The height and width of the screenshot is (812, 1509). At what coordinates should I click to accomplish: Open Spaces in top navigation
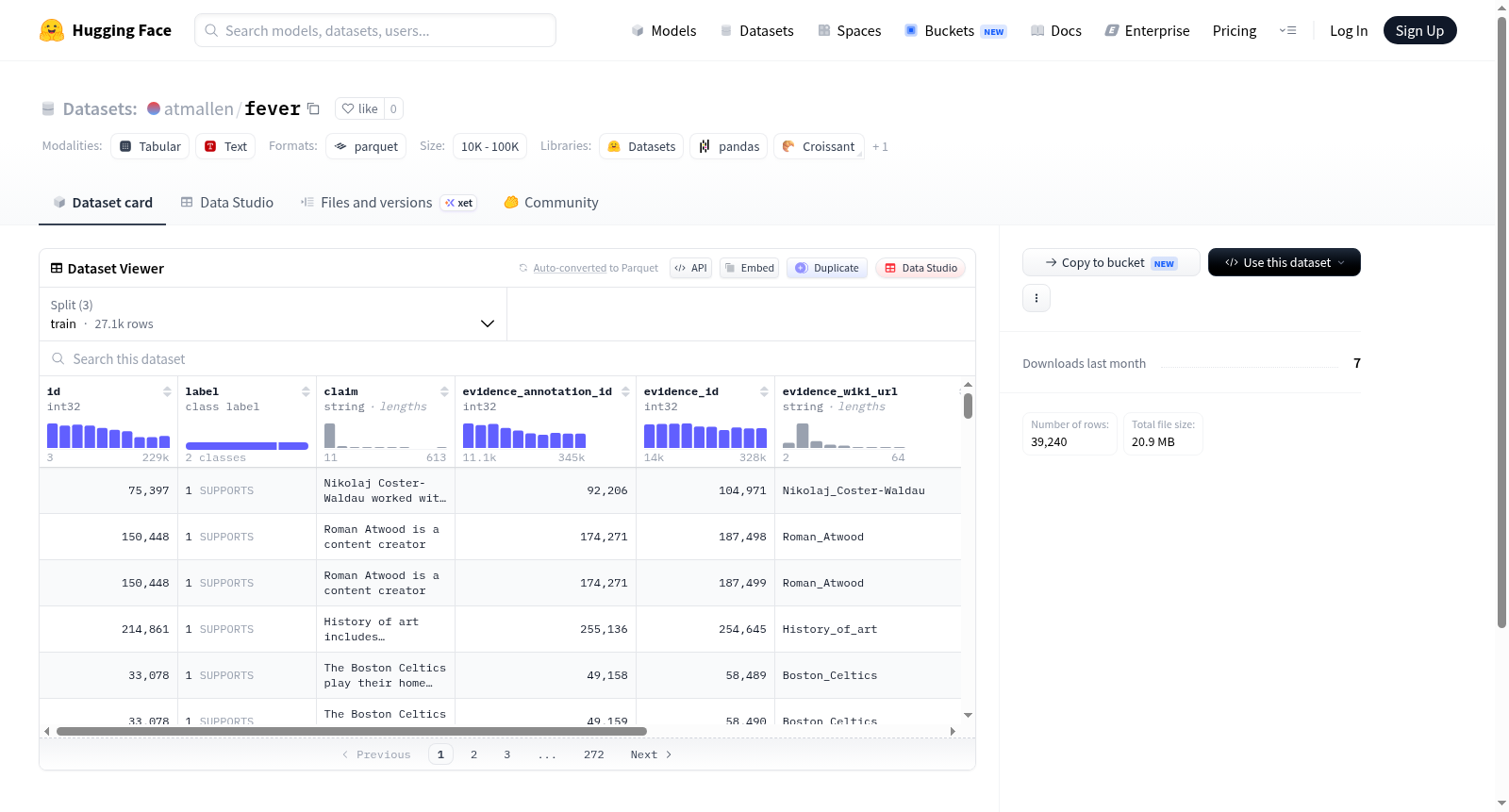[849, 31]
